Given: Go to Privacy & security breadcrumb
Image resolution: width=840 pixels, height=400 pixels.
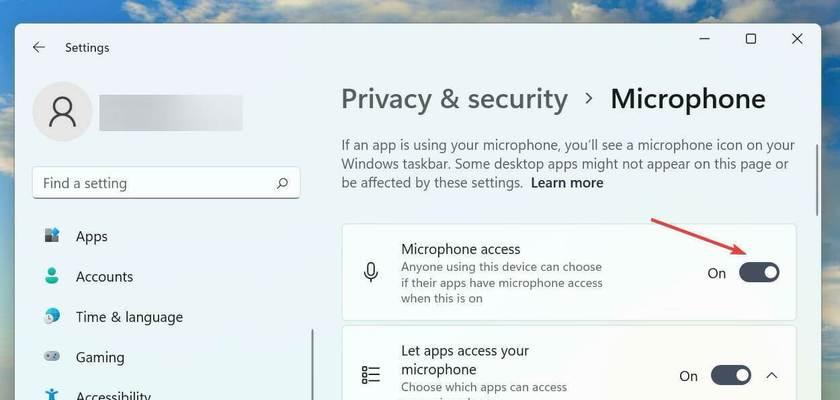Looking at the screenshot, I should [x=454, y=99].
